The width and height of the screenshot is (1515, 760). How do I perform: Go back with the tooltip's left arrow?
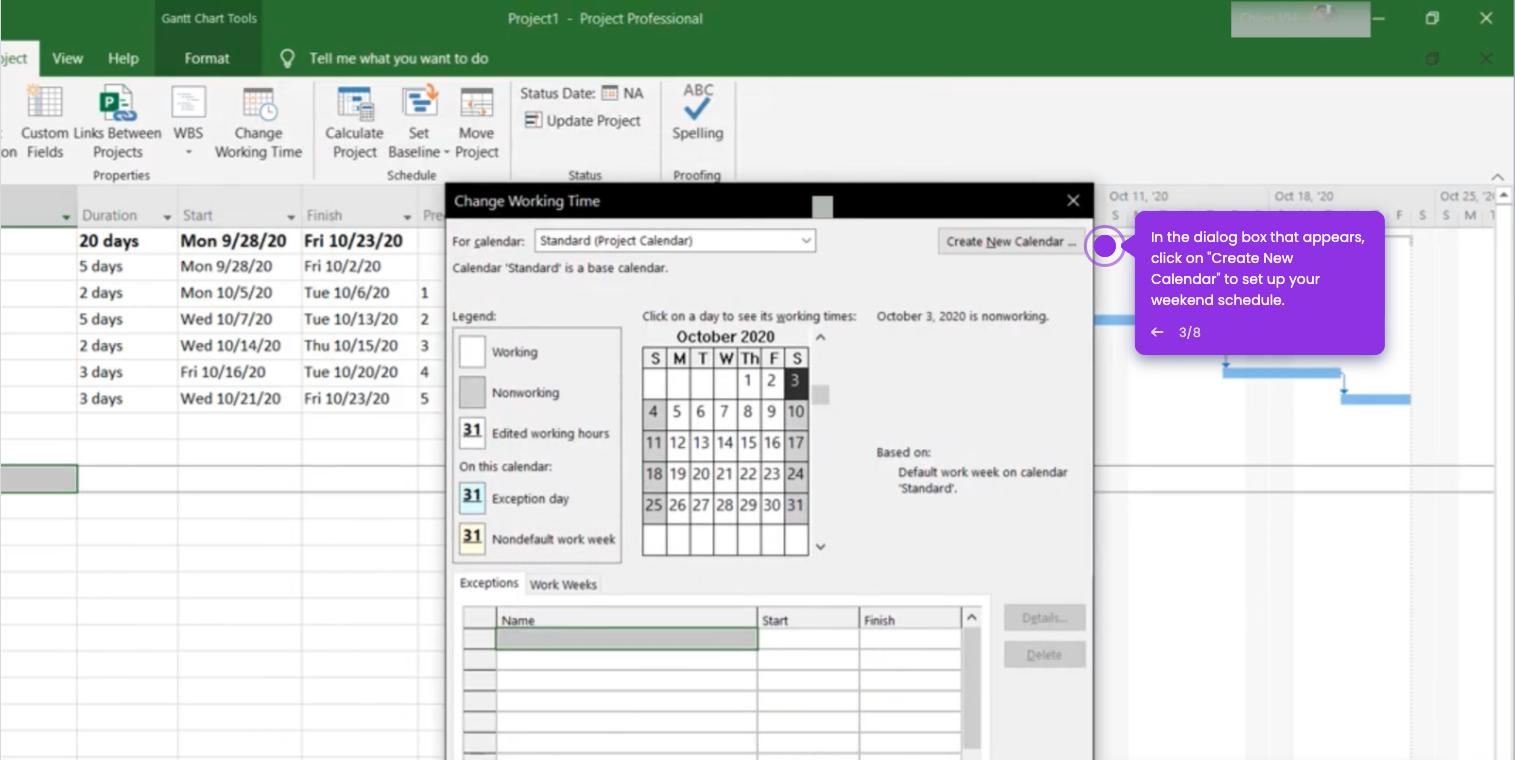1157,332
